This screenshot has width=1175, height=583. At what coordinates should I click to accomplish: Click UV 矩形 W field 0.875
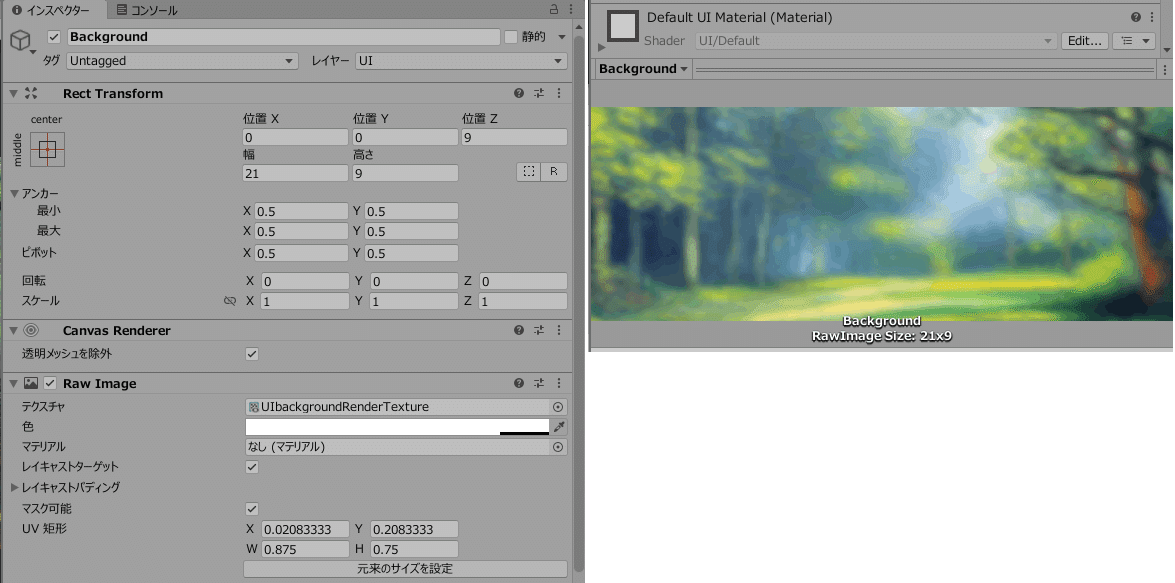(305, 549)
